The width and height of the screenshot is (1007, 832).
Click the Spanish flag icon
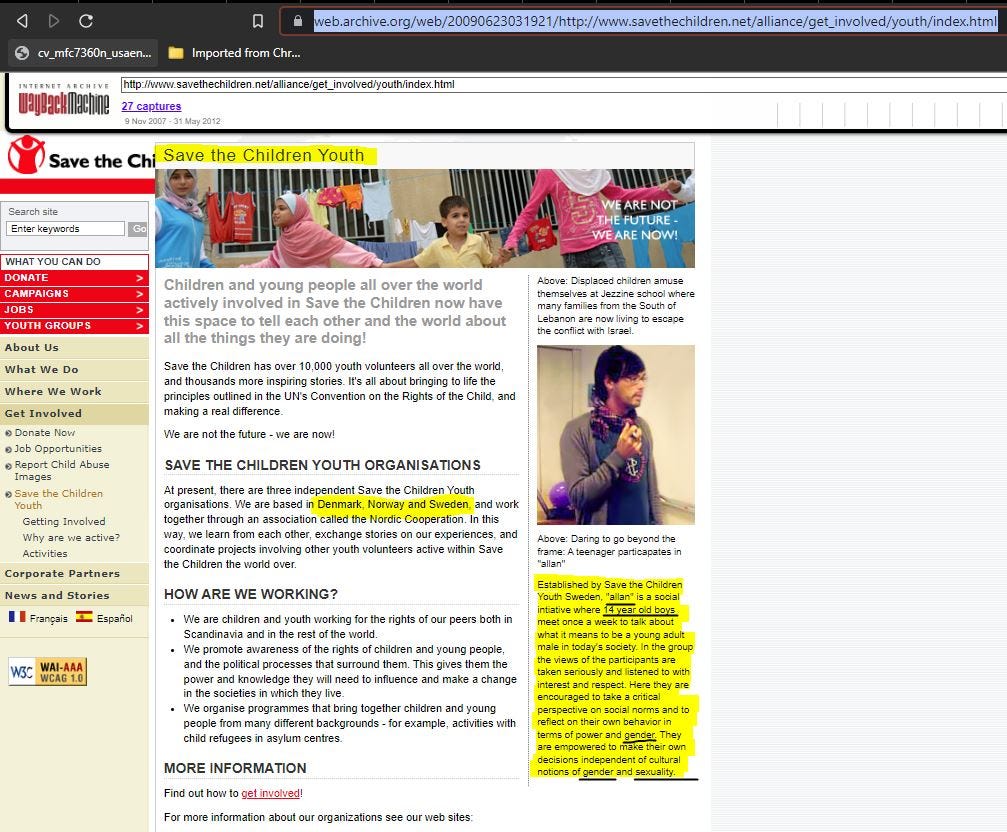pos(84,617)
